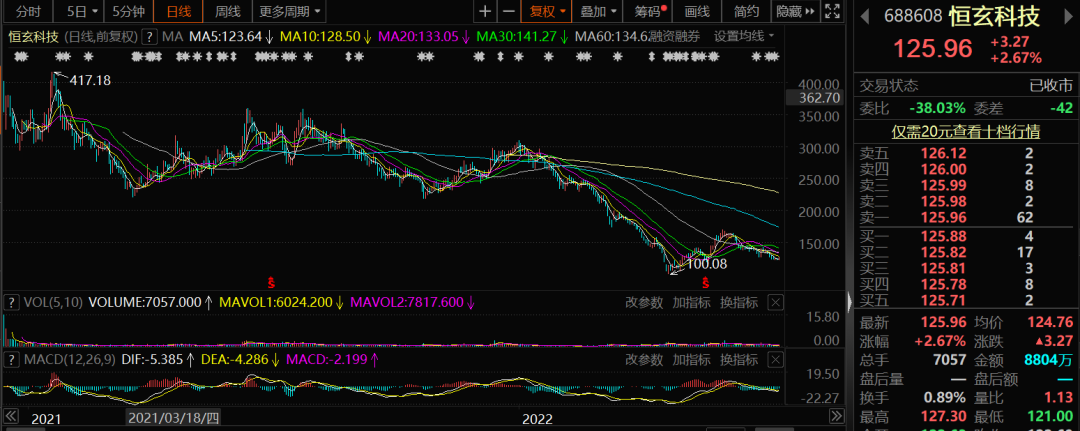This screenshot has height=431, width=1080.
Task: Click MA10:128.50 value
Action: click(320, 36)
